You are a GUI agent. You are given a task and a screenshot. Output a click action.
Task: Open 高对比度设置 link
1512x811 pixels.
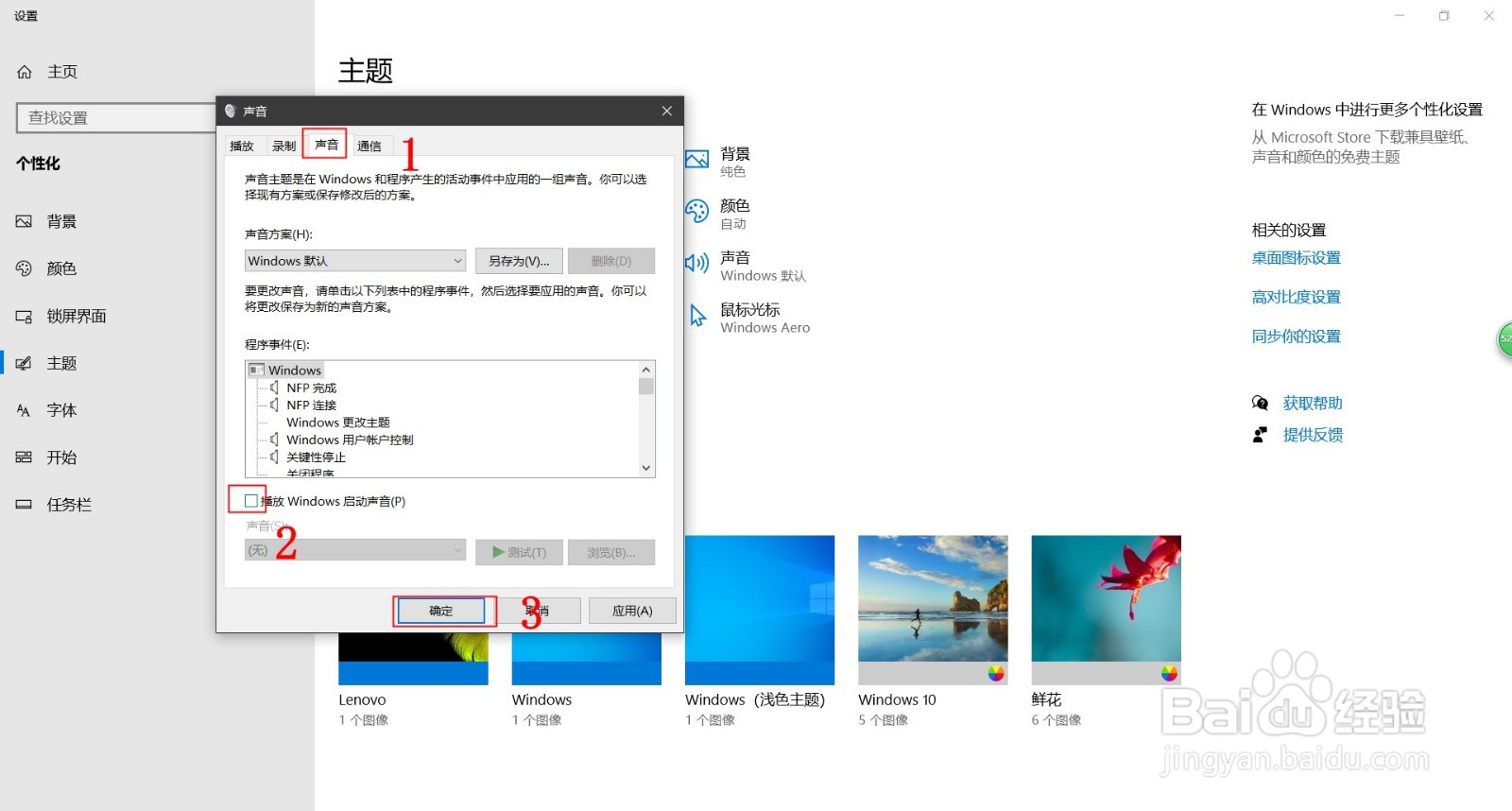coord(1296,297)
